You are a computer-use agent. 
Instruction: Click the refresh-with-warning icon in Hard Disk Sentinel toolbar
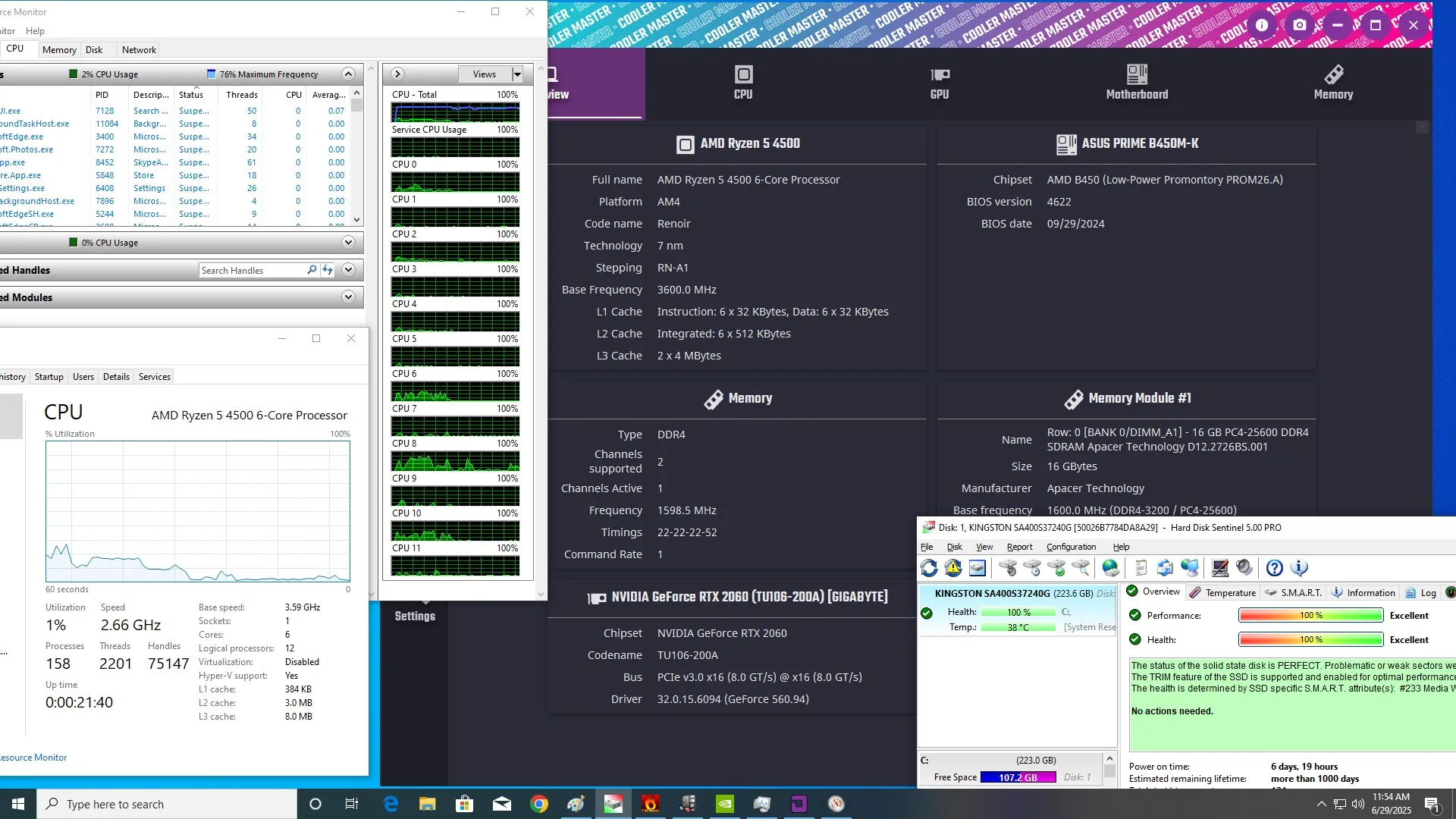coord(953,568)
